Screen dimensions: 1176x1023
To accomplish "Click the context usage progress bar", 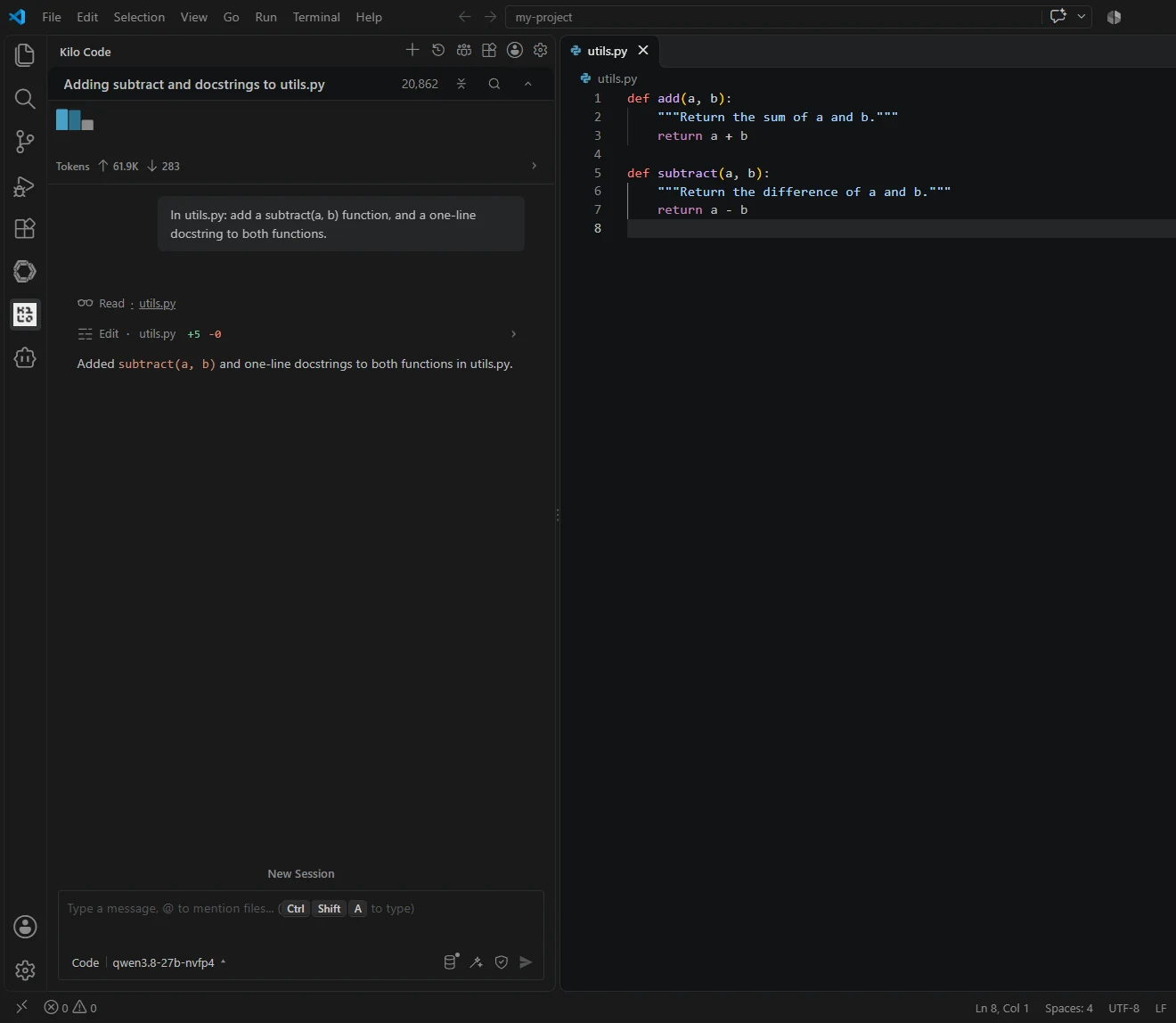I will pos(75,119).
